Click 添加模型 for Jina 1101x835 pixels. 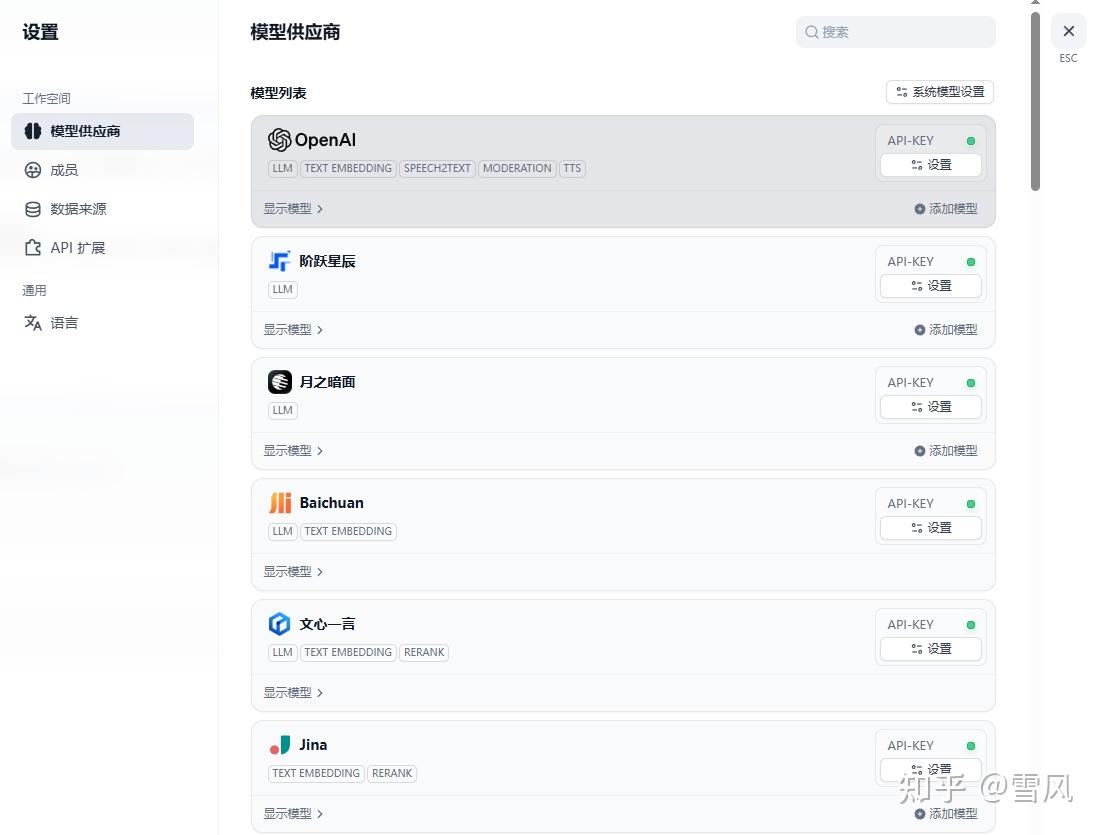946,813
